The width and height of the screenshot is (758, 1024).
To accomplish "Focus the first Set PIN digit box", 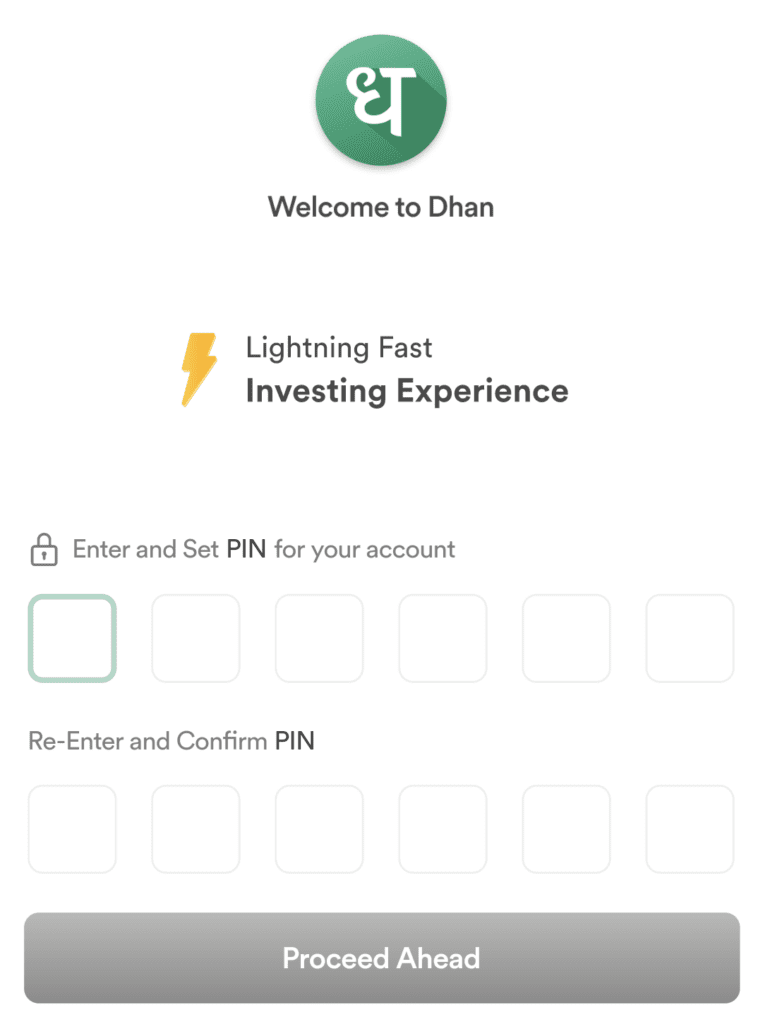I will click(x=72, y=638).
